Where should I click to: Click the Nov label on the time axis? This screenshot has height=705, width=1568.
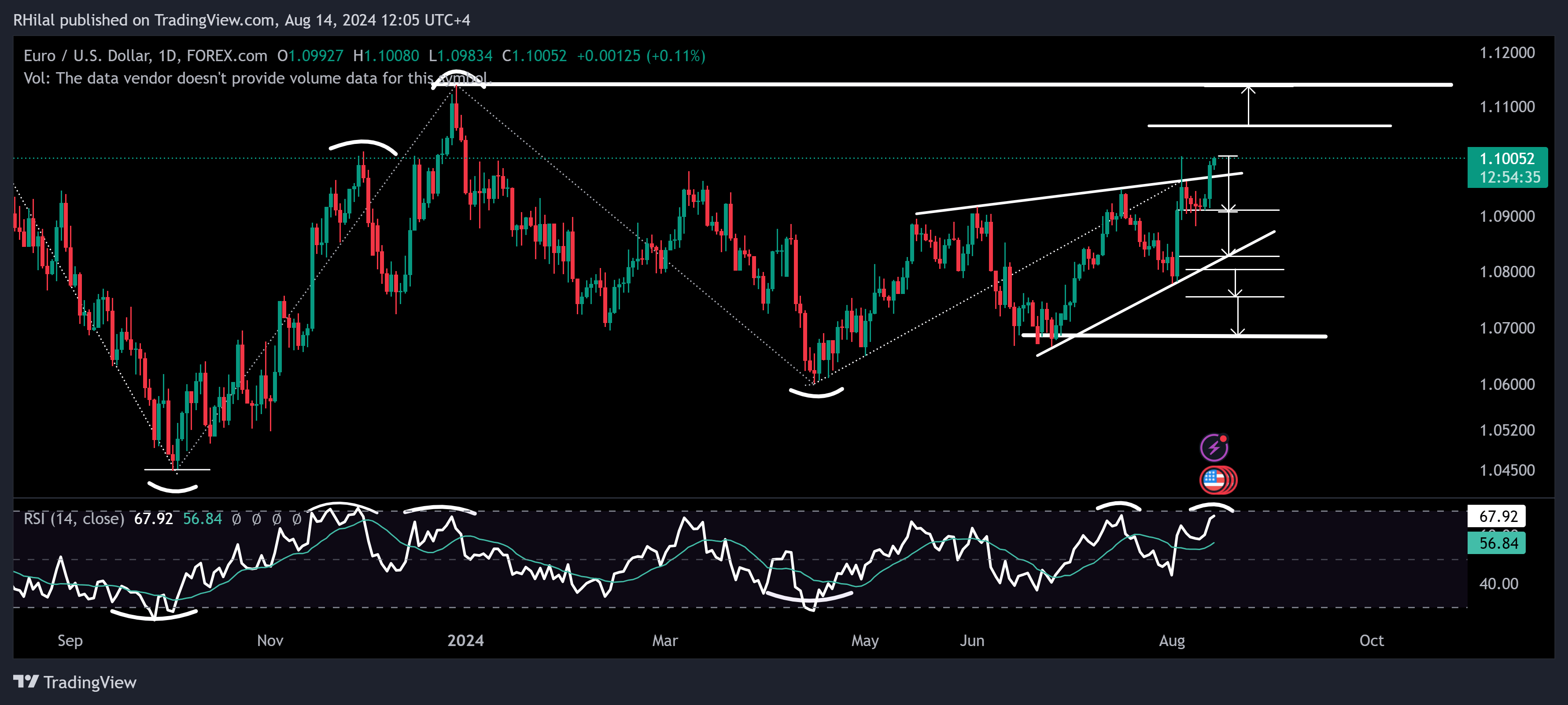pos(269,640)
